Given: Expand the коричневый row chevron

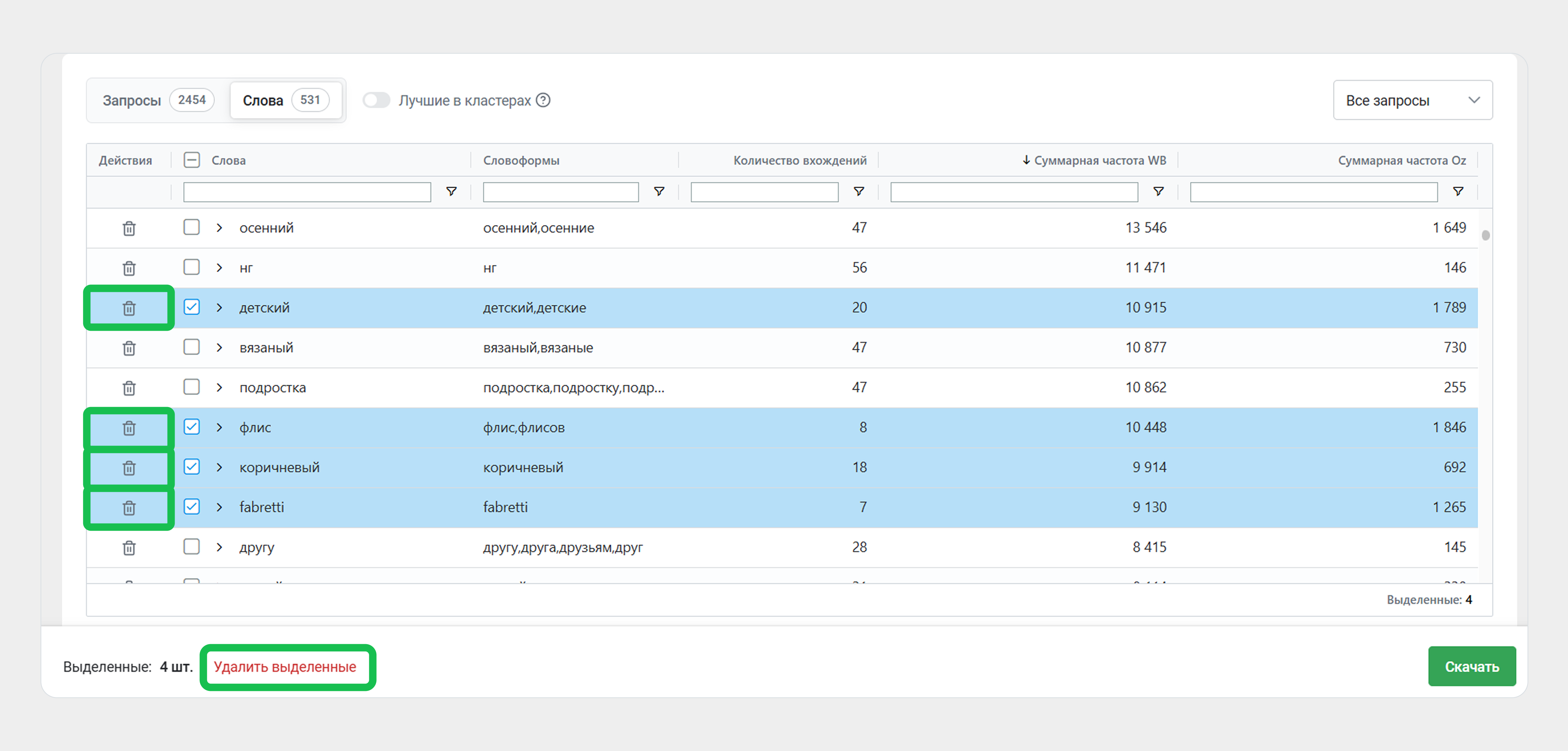Looking at the screenshot, I should point(220,467).
